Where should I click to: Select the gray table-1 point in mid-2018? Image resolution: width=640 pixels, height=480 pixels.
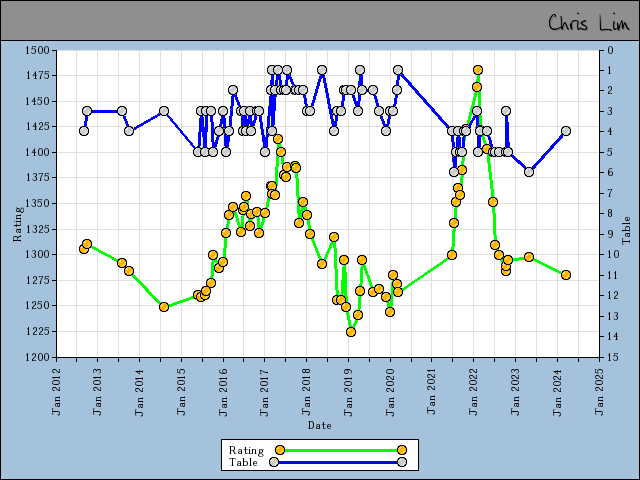(322, 70)
